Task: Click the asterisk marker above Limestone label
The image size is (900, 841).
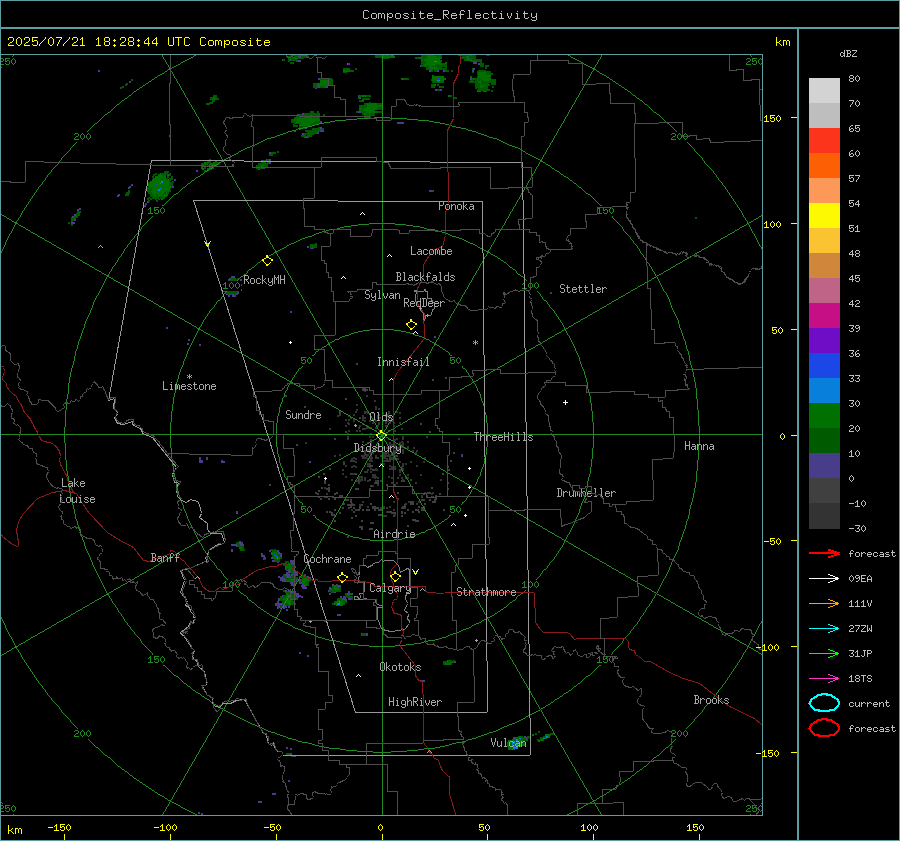Action: point(189,377)
